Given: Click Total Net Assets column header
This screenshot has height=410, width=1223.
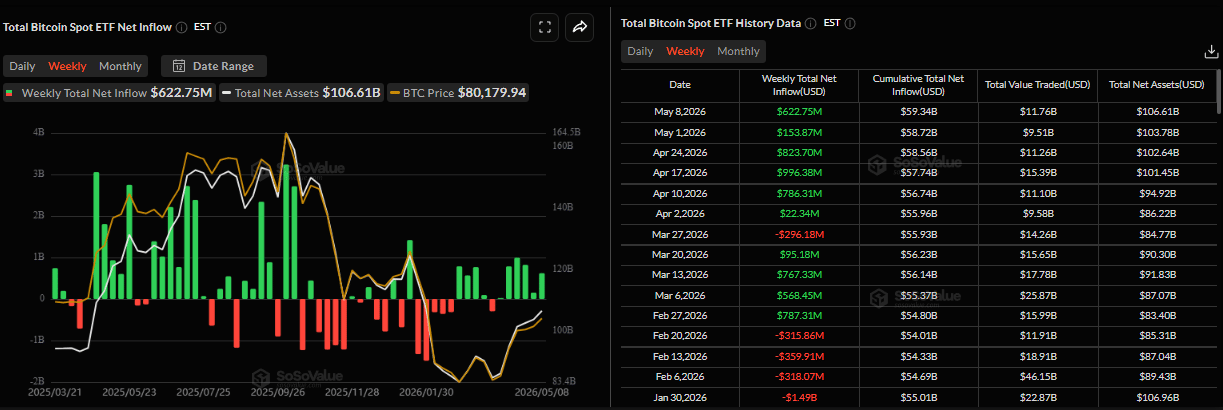Looking at the screenshot, I should 1157,85.
